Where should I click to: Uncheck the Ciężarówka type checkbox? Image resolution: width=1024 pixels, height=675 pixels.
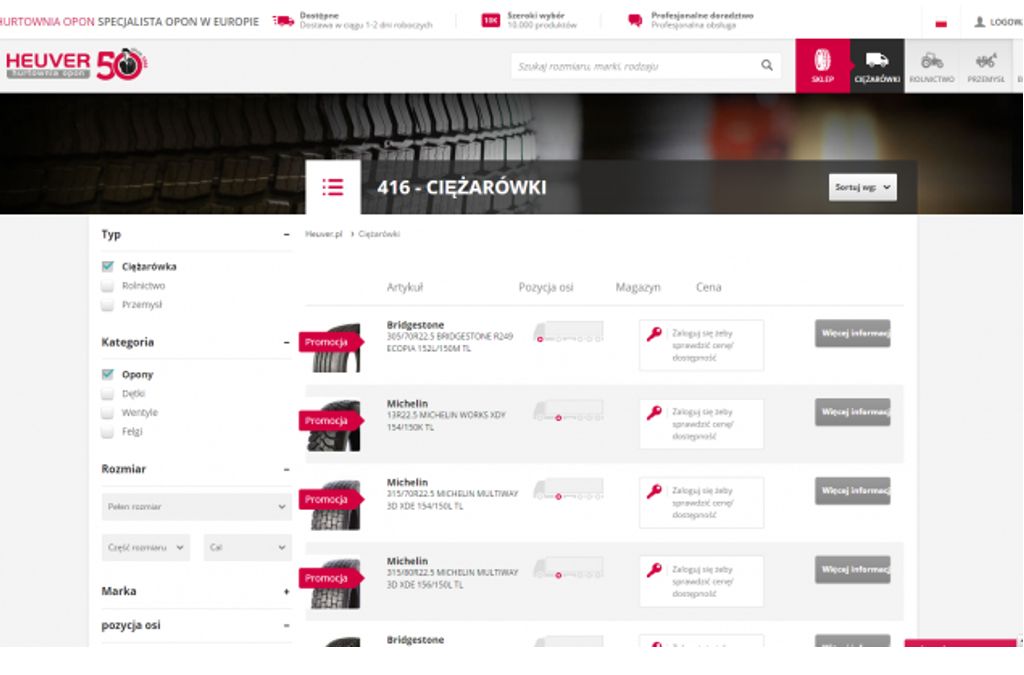(x=108, y=266)
